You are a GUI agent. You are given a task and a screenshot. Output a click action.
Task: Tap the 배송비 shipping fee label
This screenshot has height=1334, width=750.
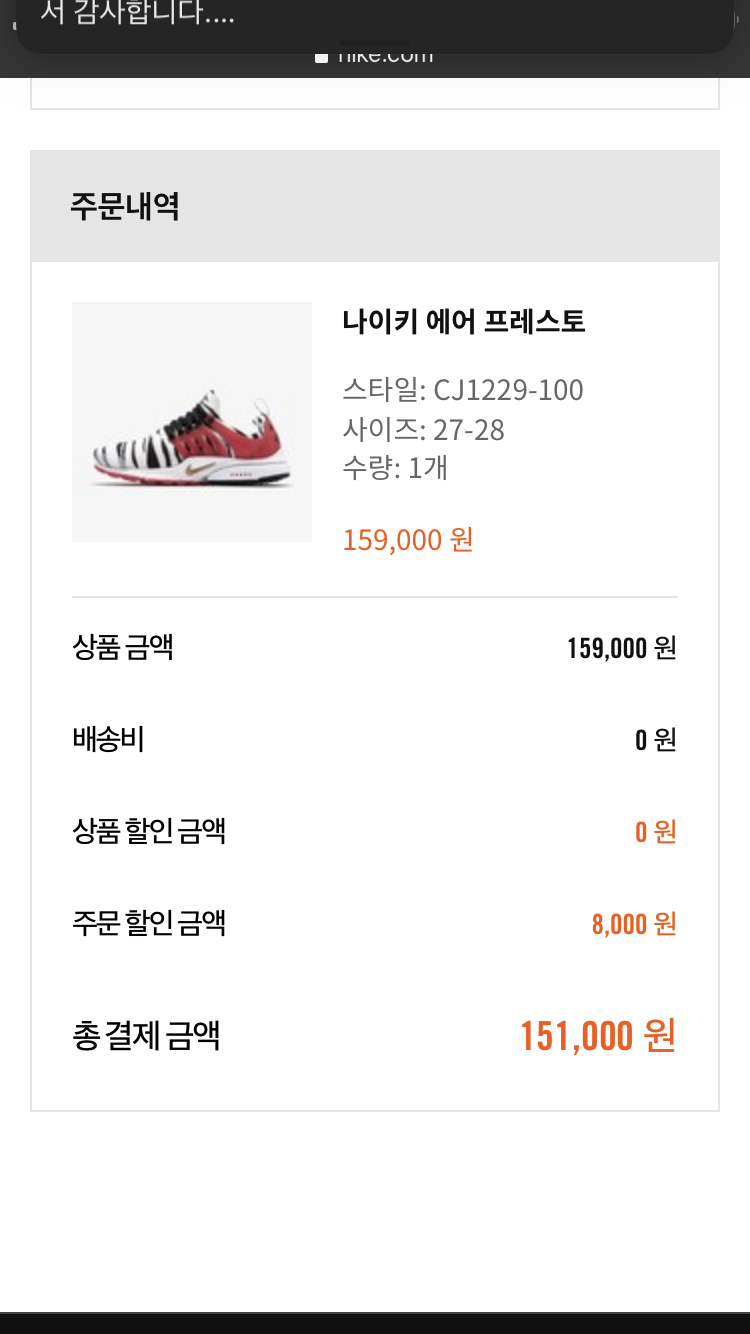pyautogui.click(x=109, y=739)
